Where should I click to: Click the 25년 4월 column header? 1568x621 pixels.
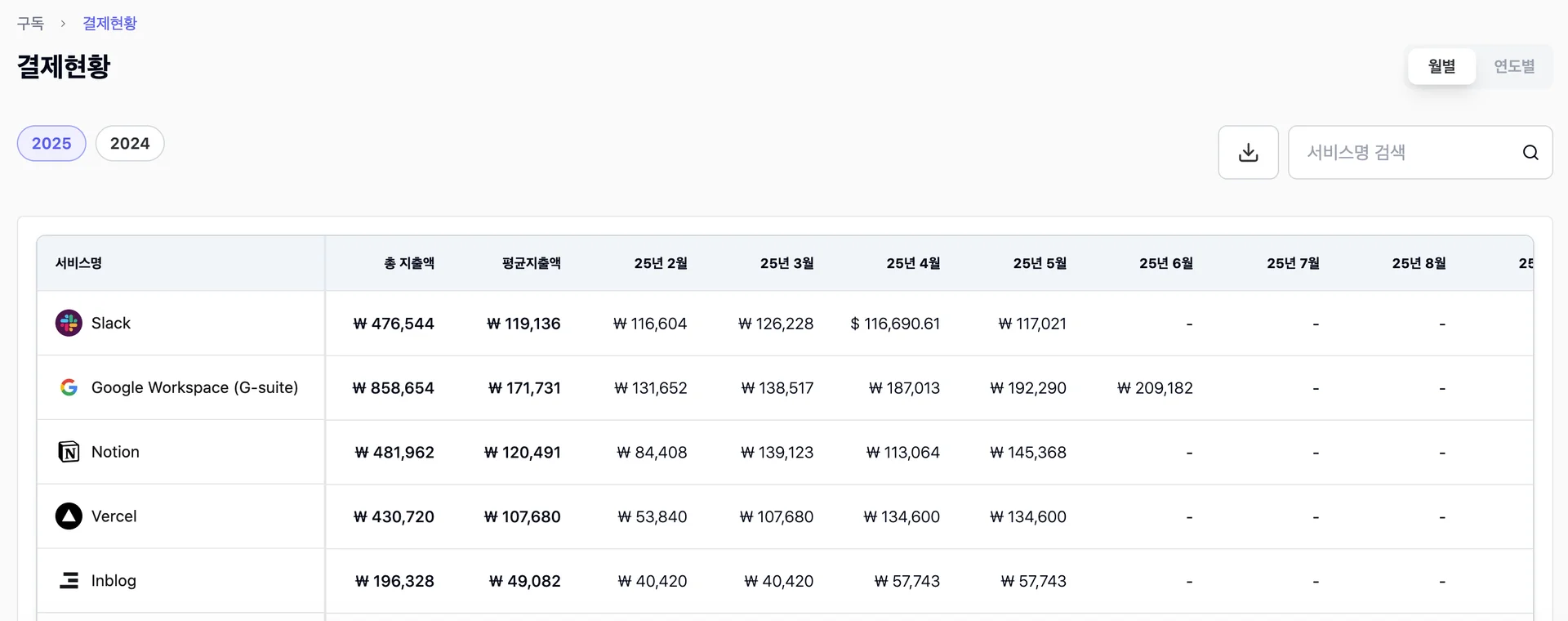coord(913,263)
